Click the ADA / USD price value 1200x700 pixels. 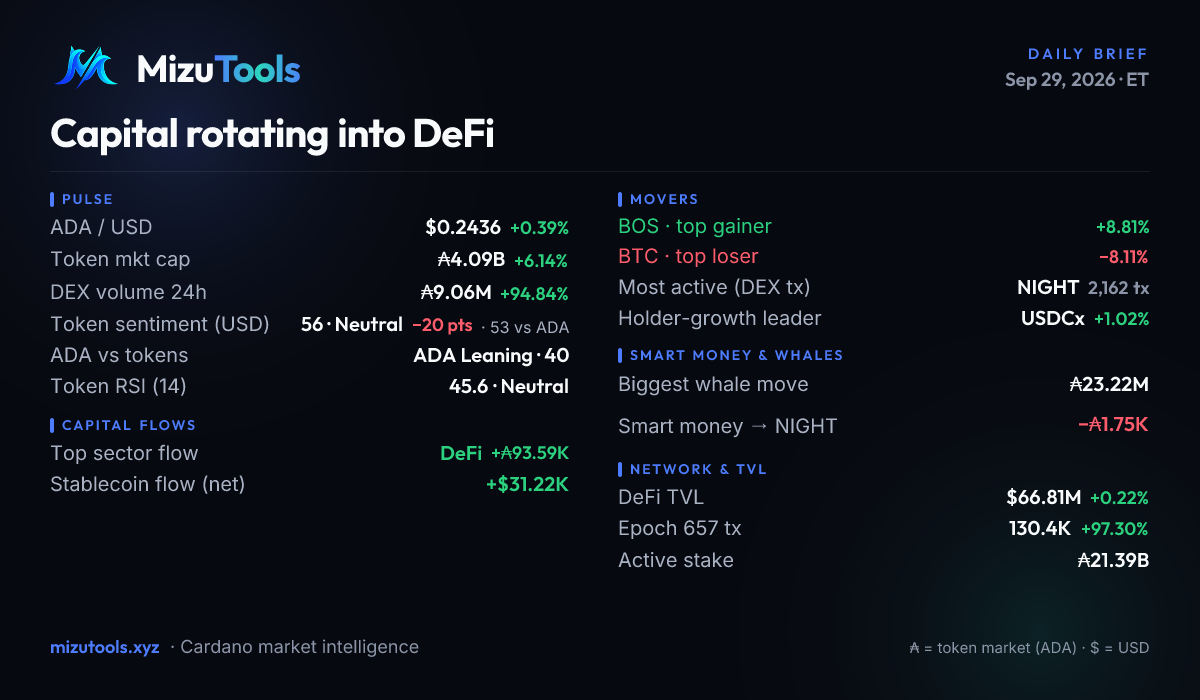[462, 227]
